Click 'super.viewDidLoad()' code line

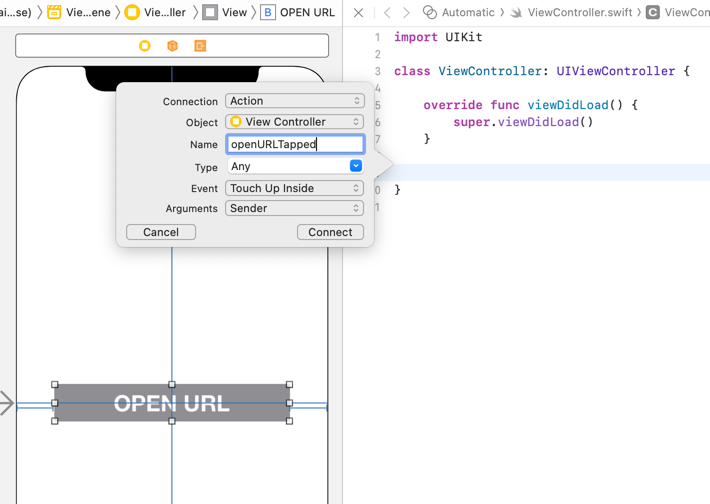point(523,122)
